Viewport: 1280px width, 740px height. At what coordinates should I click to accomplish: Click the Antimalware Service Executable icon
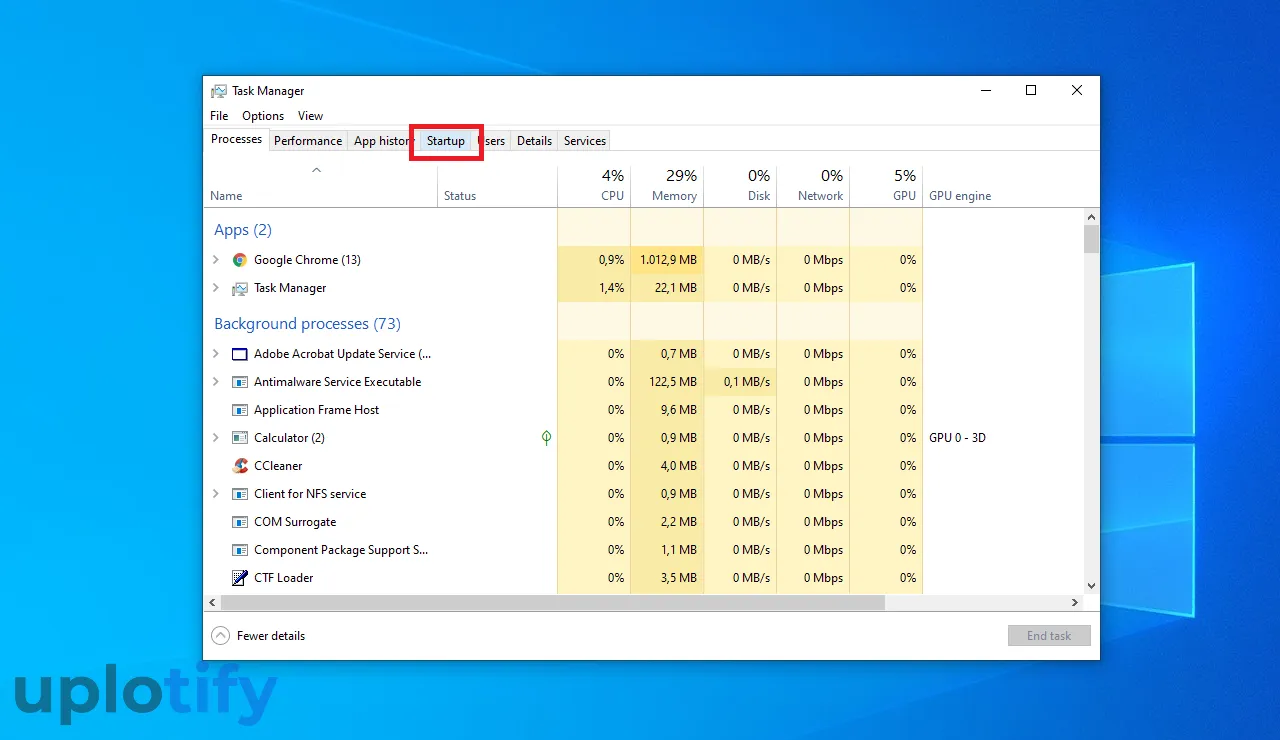point(240,382)
